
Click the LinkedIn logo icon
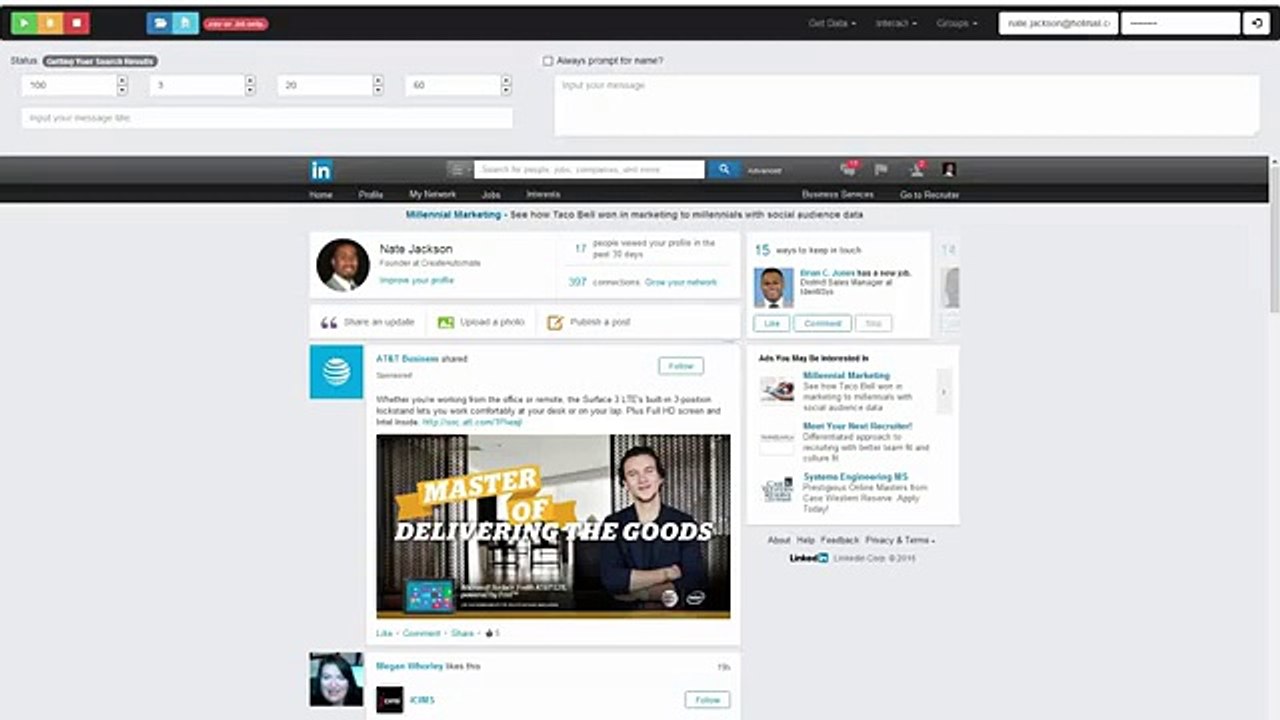321,170
